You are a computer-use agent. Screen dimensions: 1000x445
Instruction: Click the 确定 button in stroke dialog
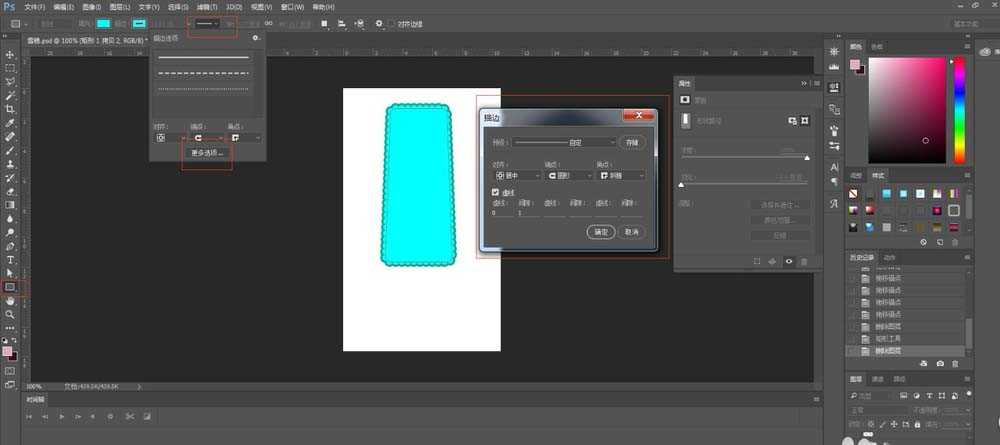click(x=600, y=231)
